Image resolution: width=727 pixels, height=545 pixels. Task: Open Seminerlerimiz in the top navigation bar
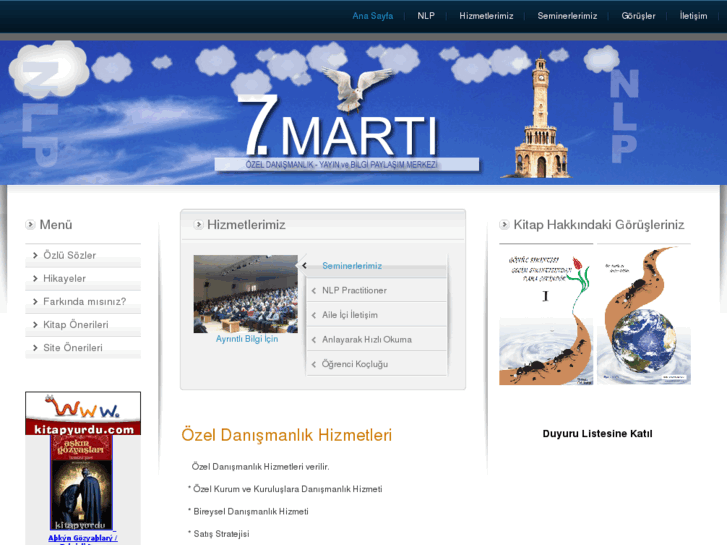pyautogui.click(x=567, y=16)
